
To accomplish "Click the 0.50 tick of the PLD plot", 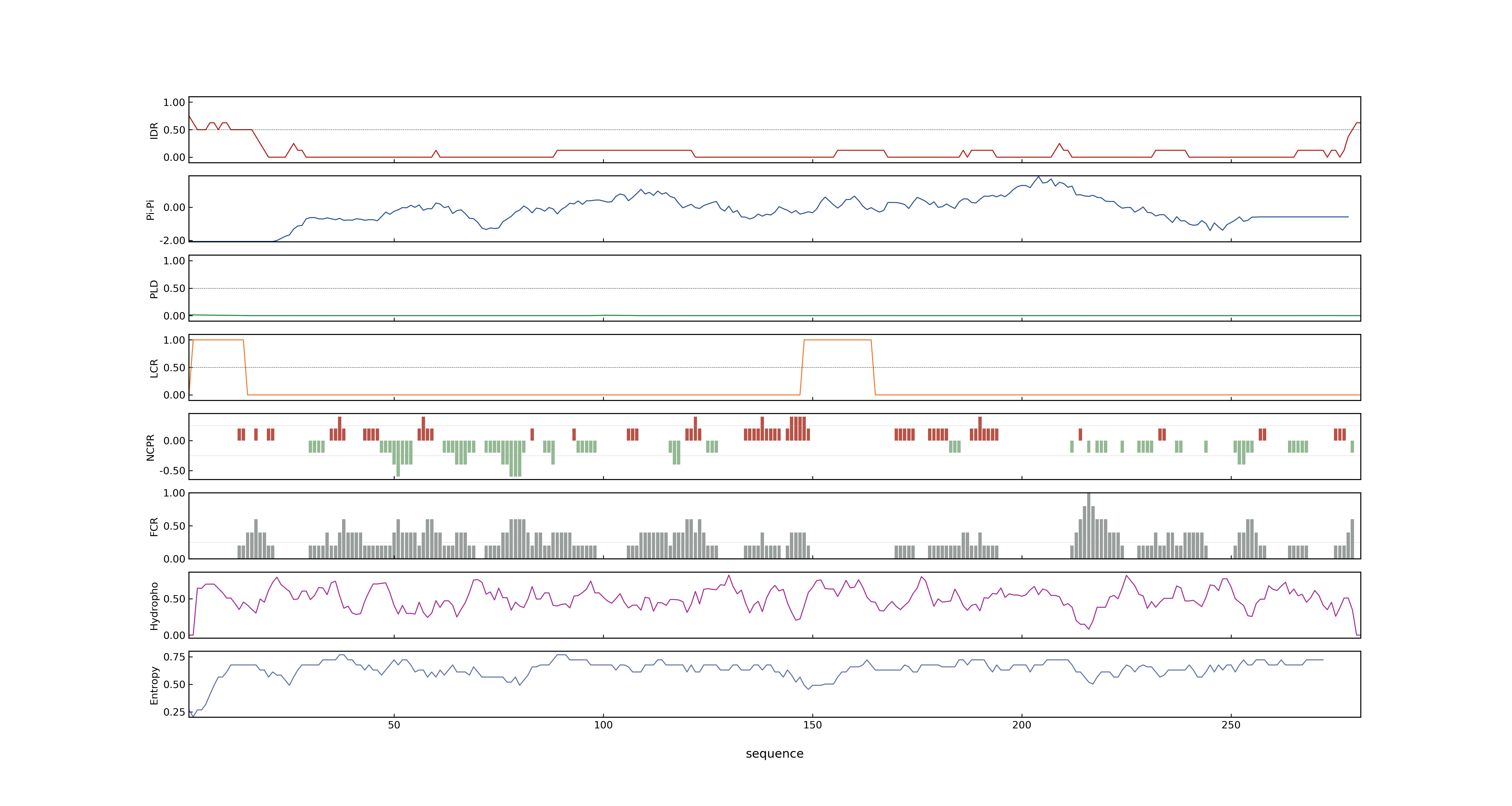I will tap(174, 288).
